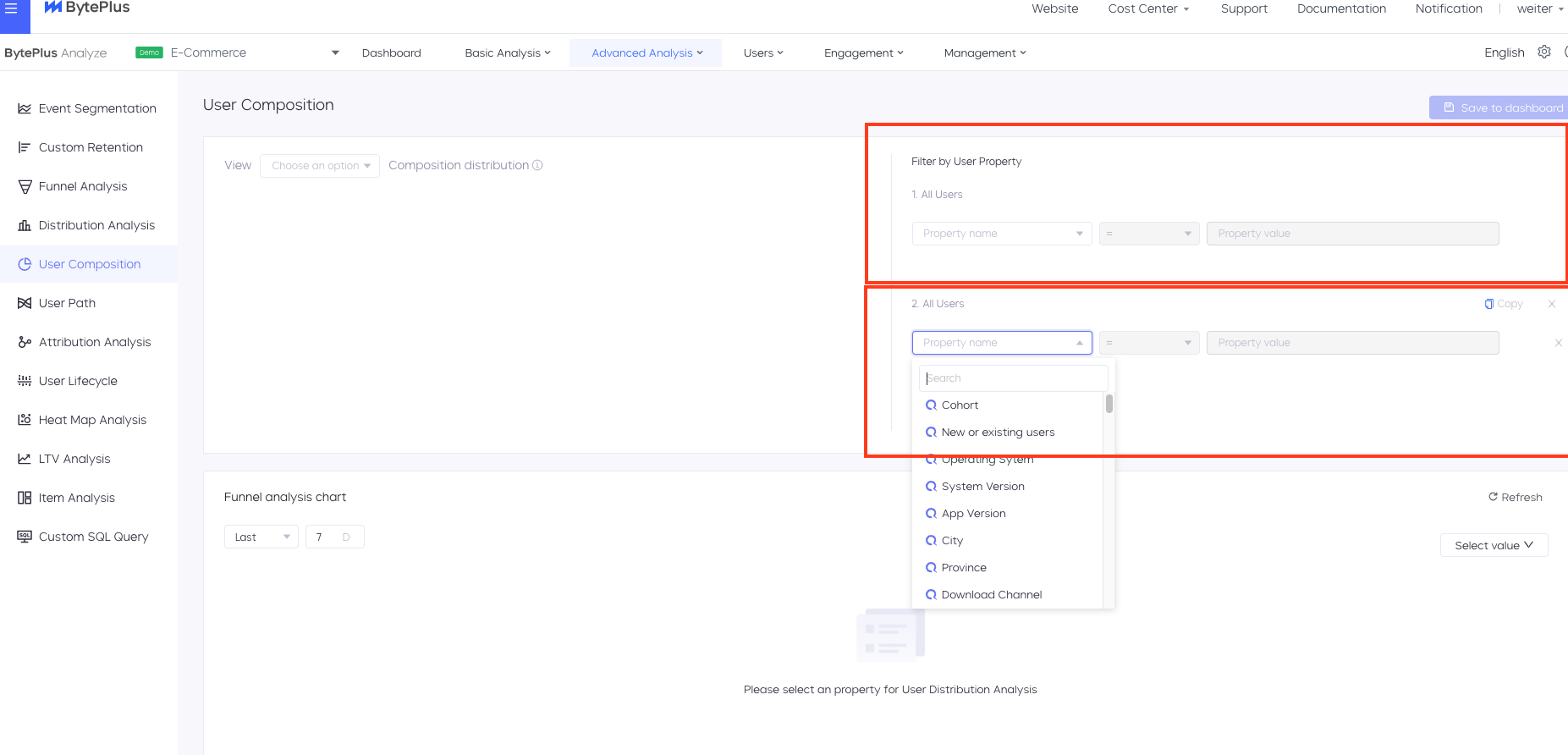Viewport: 1568px width, 755px height.
Task: Open first group's operator '=' dropdown
Action: click(x=1149, y=234)
